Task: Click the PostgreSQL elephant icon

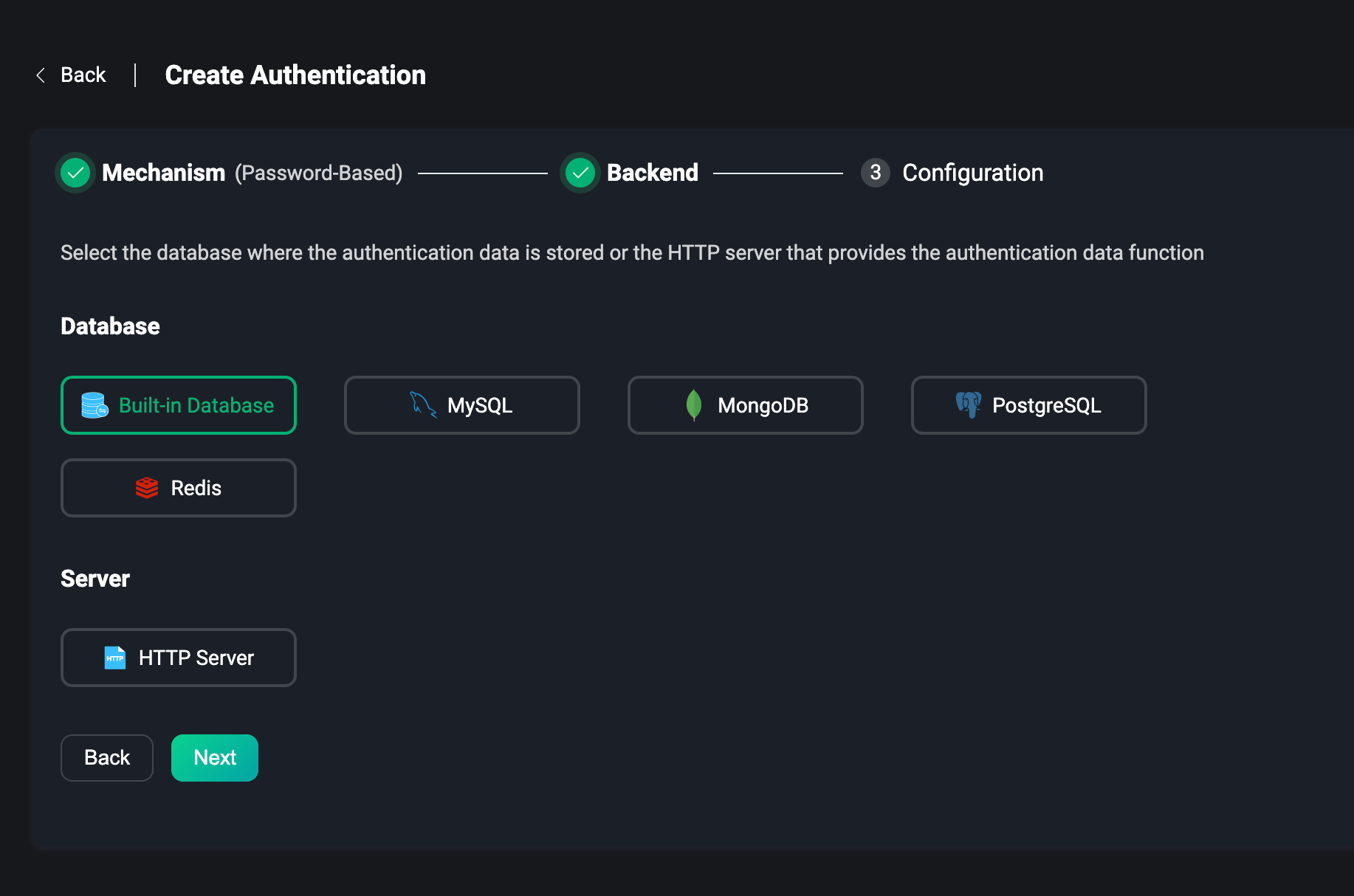Action: 968,404
